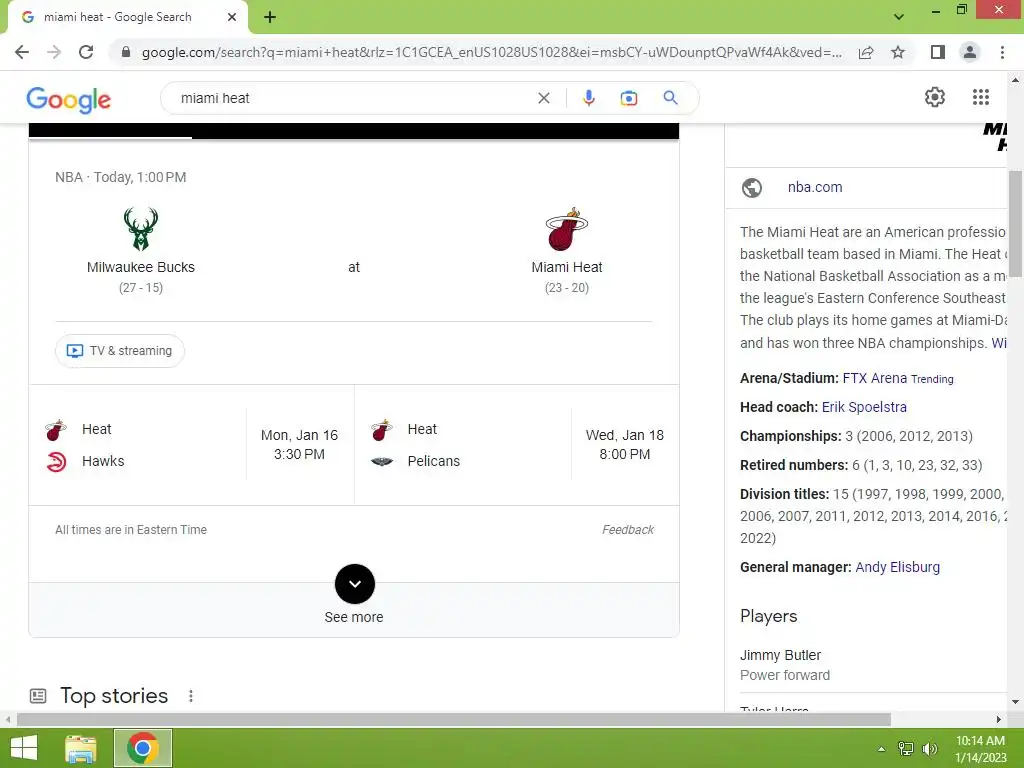Screen dimensions: 1024x768
Task: Close the miami heat search tab
Action: [232, 17]
